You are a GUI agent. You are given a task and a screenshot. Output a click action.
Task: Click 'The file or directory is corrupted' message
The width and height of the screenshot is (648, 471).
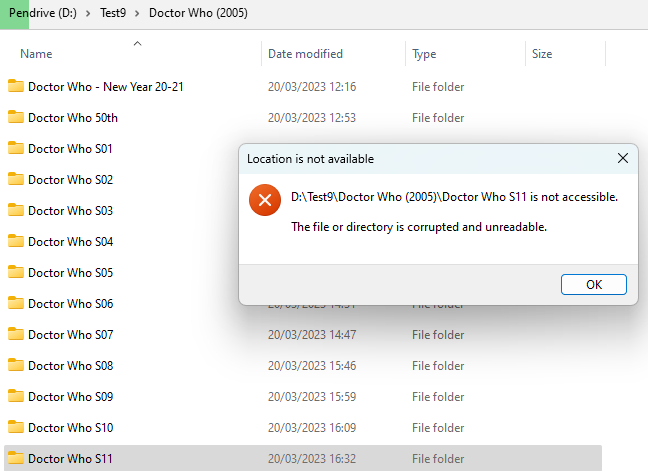click(x=419, y=227)
